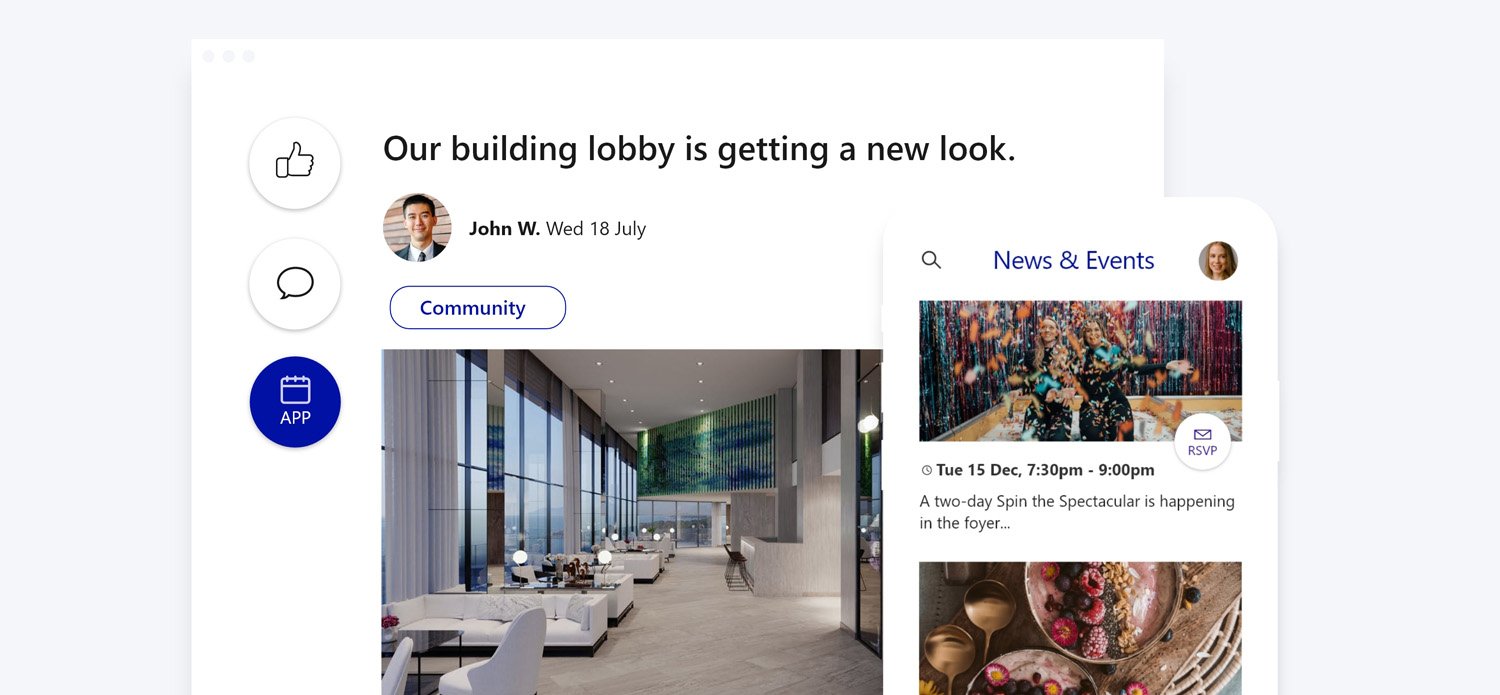
Task: Click the RSVP envelope button
Action: 1202,442
